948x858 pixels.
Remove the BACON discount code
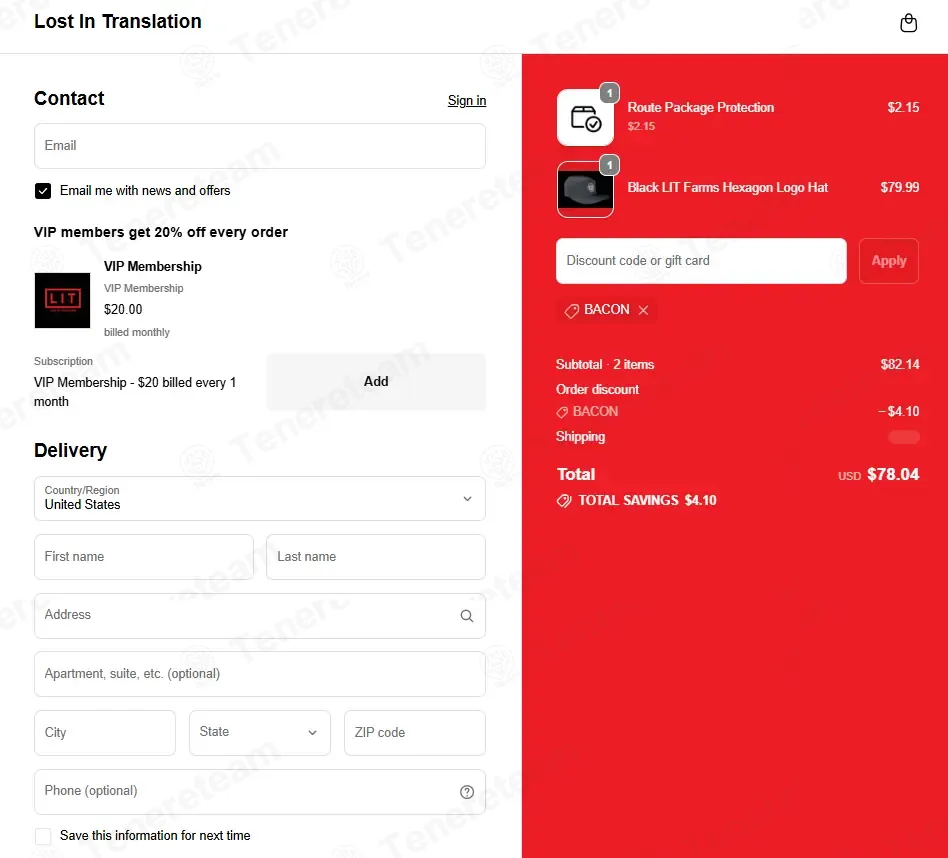click(643, 310)
